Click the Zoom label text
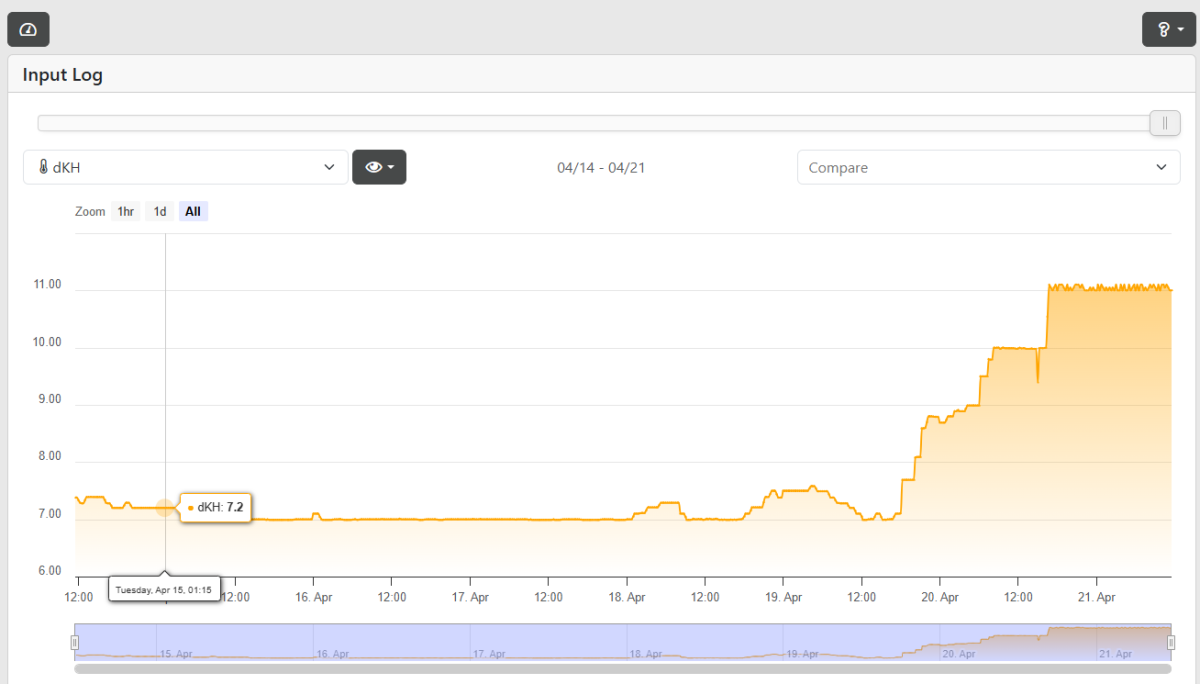1200x684 pixels. [x=90, y=212]
